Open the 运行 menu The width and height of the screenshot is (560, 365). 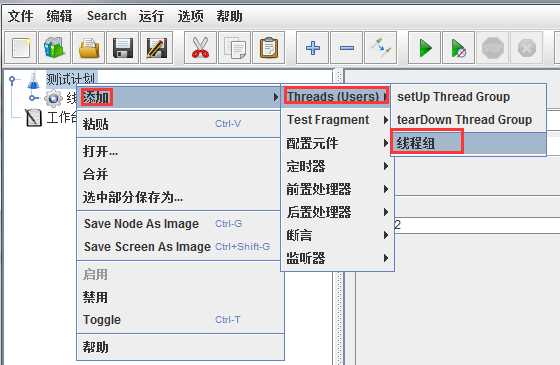[x=152, y=16]
